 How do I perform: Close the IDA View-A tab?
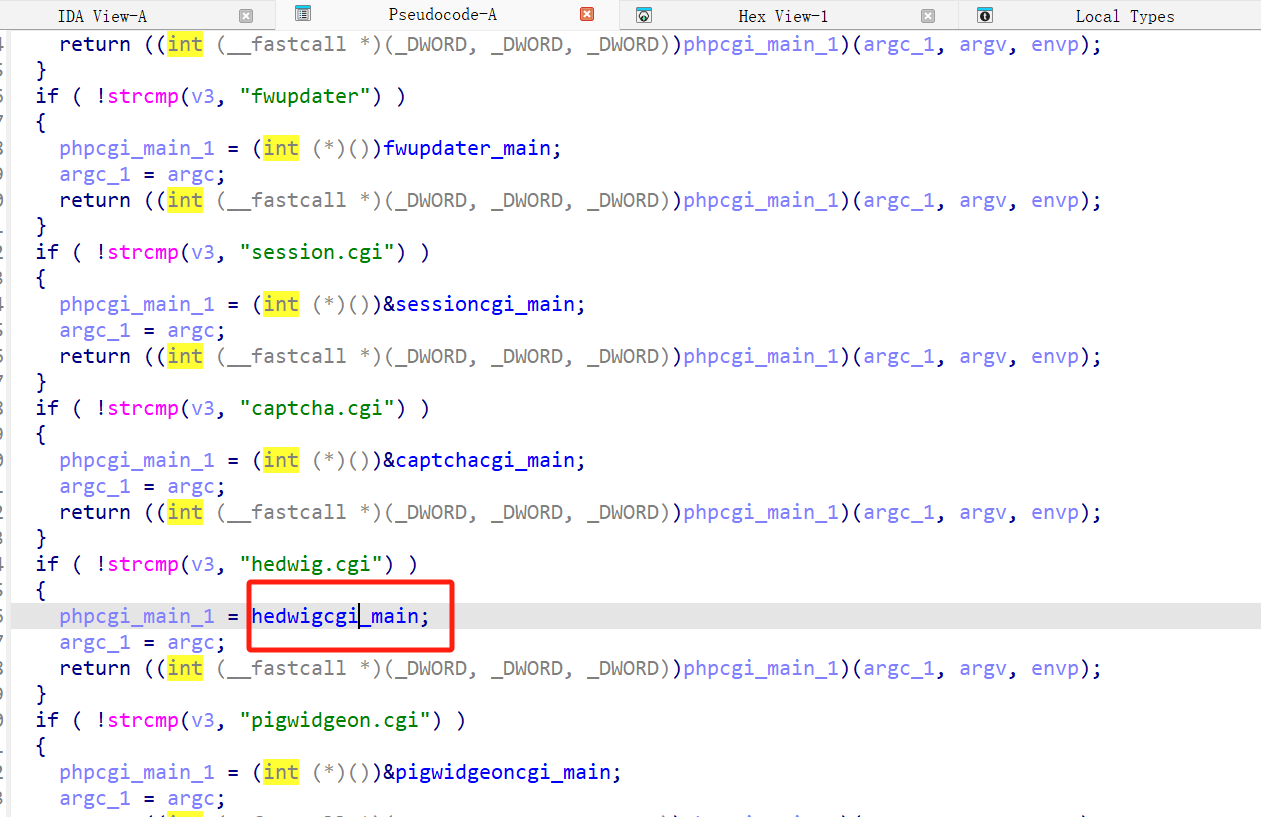[246, 16]
